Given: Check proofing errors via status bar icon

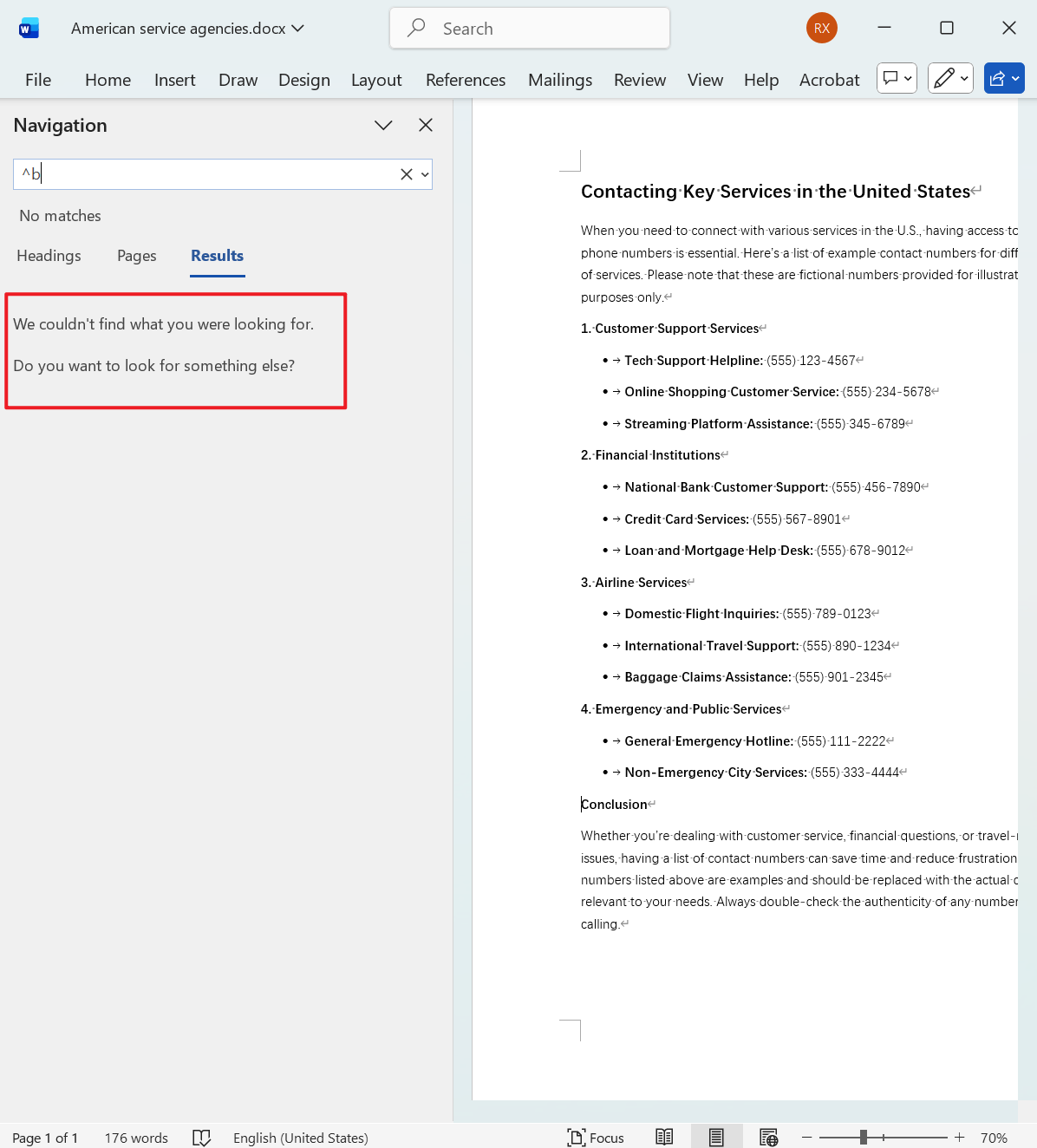Looking at the screenshot, I should (x=201, y=1137).
